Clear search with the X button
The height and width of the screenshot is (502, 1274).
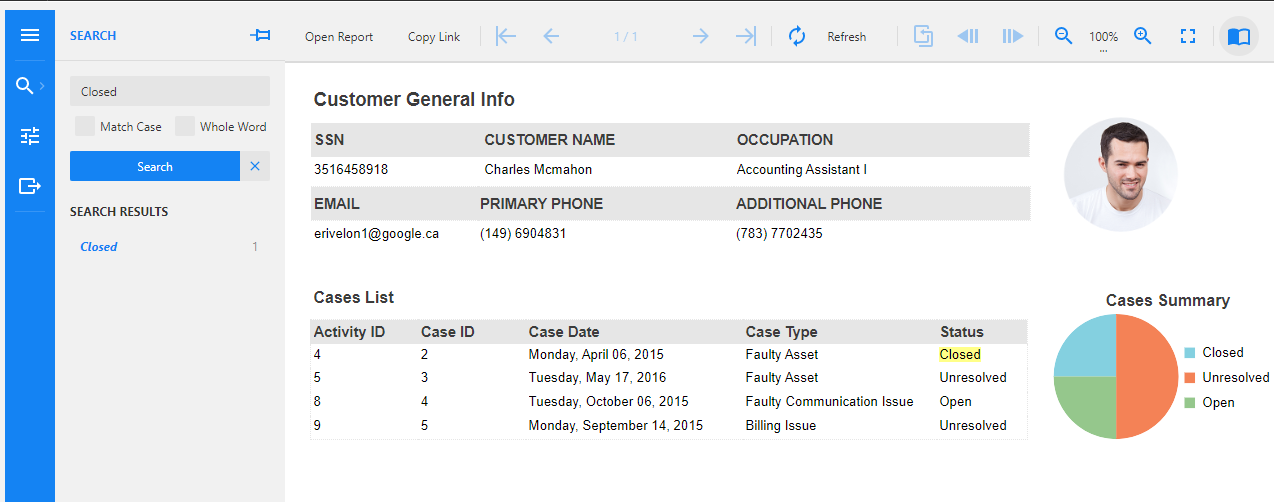255,166
